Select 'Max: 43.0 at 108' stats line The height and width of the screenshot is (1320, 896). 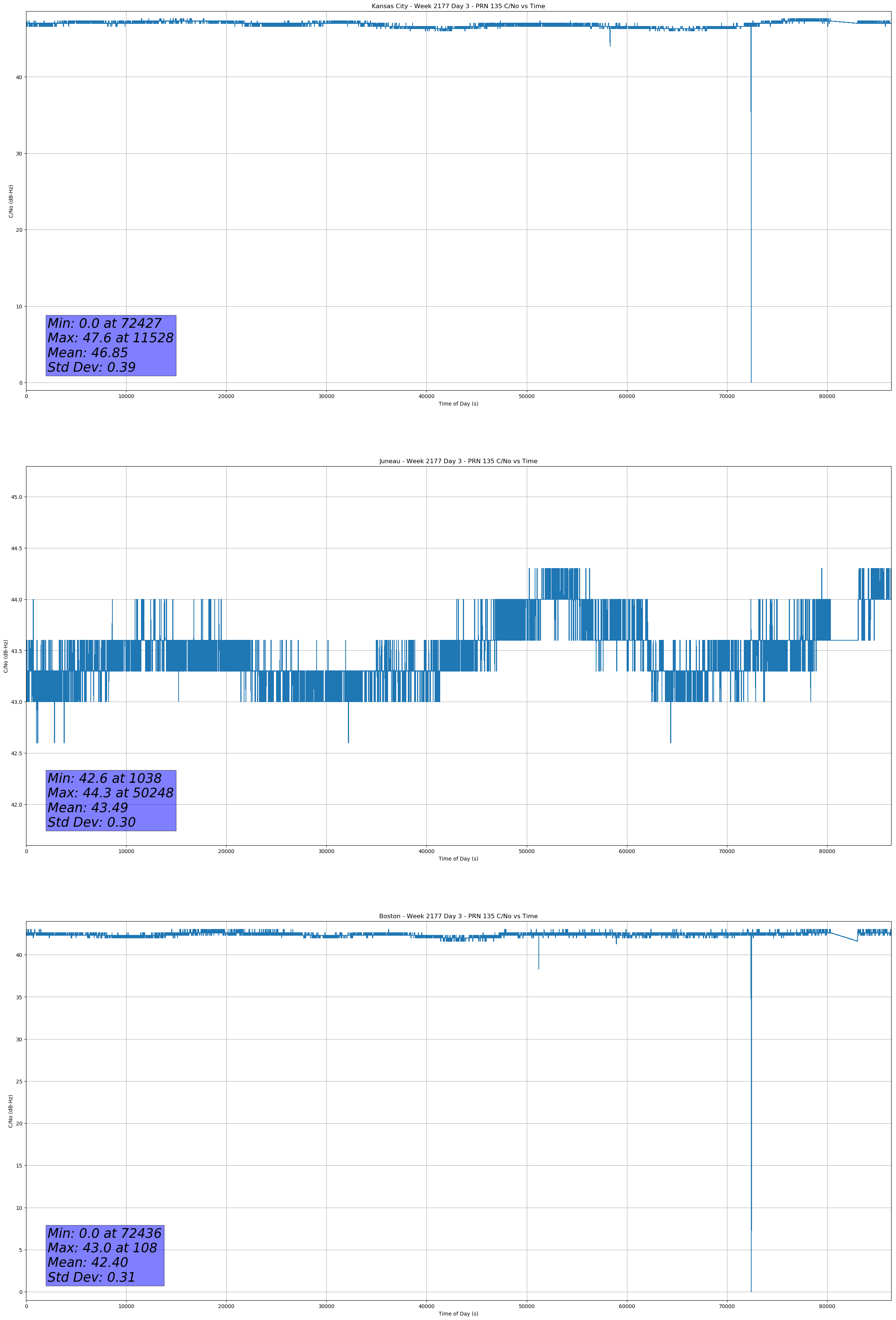pyautogui.click(x=102, y=1248)
